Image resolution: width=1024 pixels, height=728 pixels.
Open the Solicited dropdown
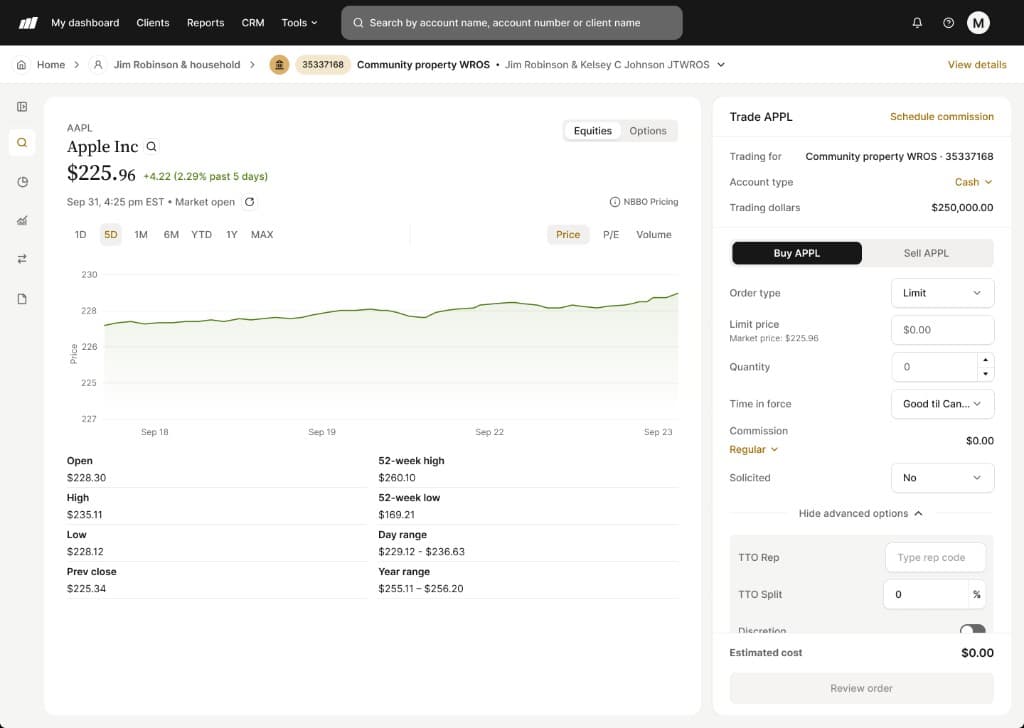coord(942,478)
